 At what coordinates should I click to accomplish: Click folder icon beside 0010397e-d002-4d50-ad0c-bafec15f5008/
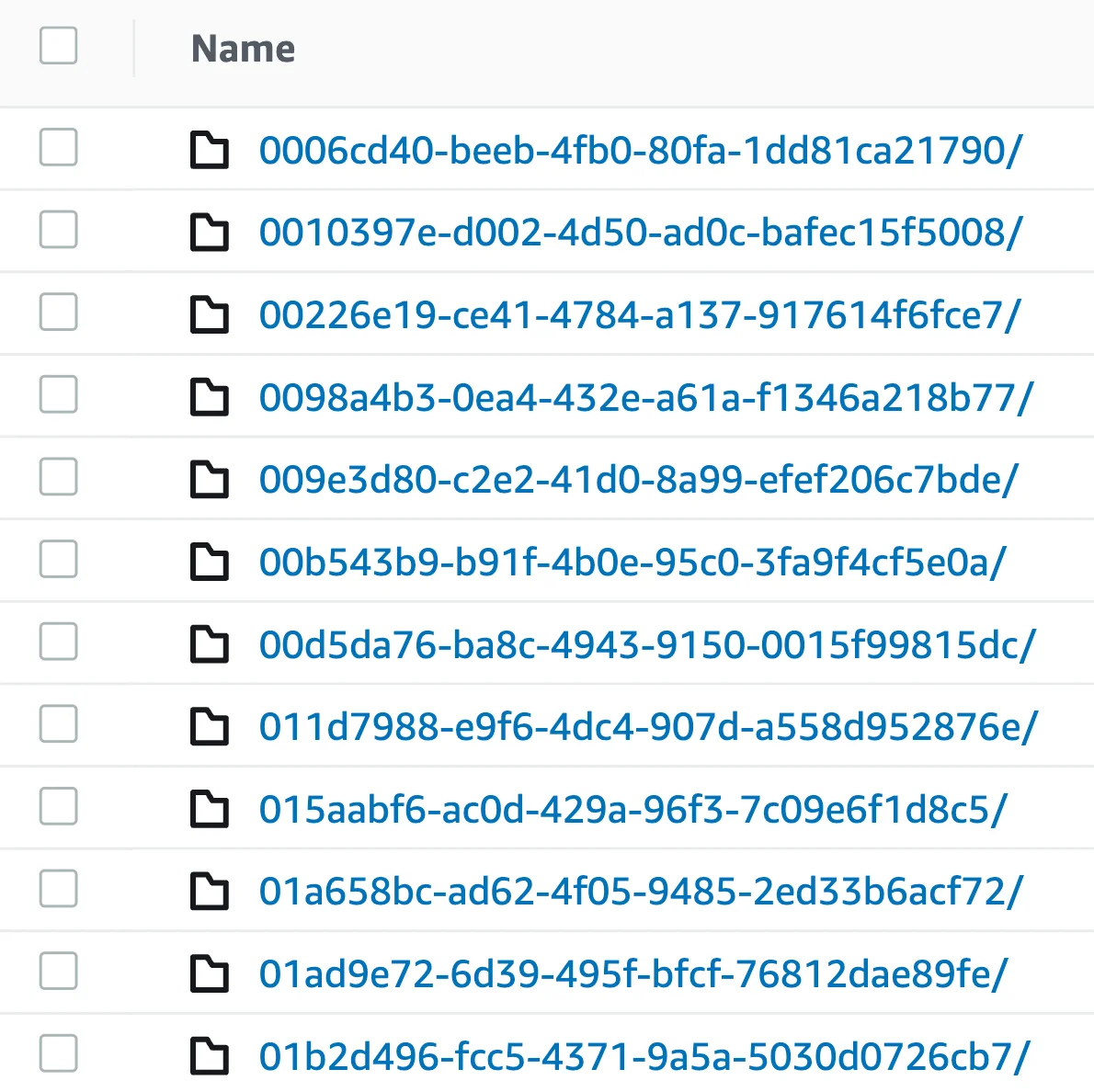(209, 233)
